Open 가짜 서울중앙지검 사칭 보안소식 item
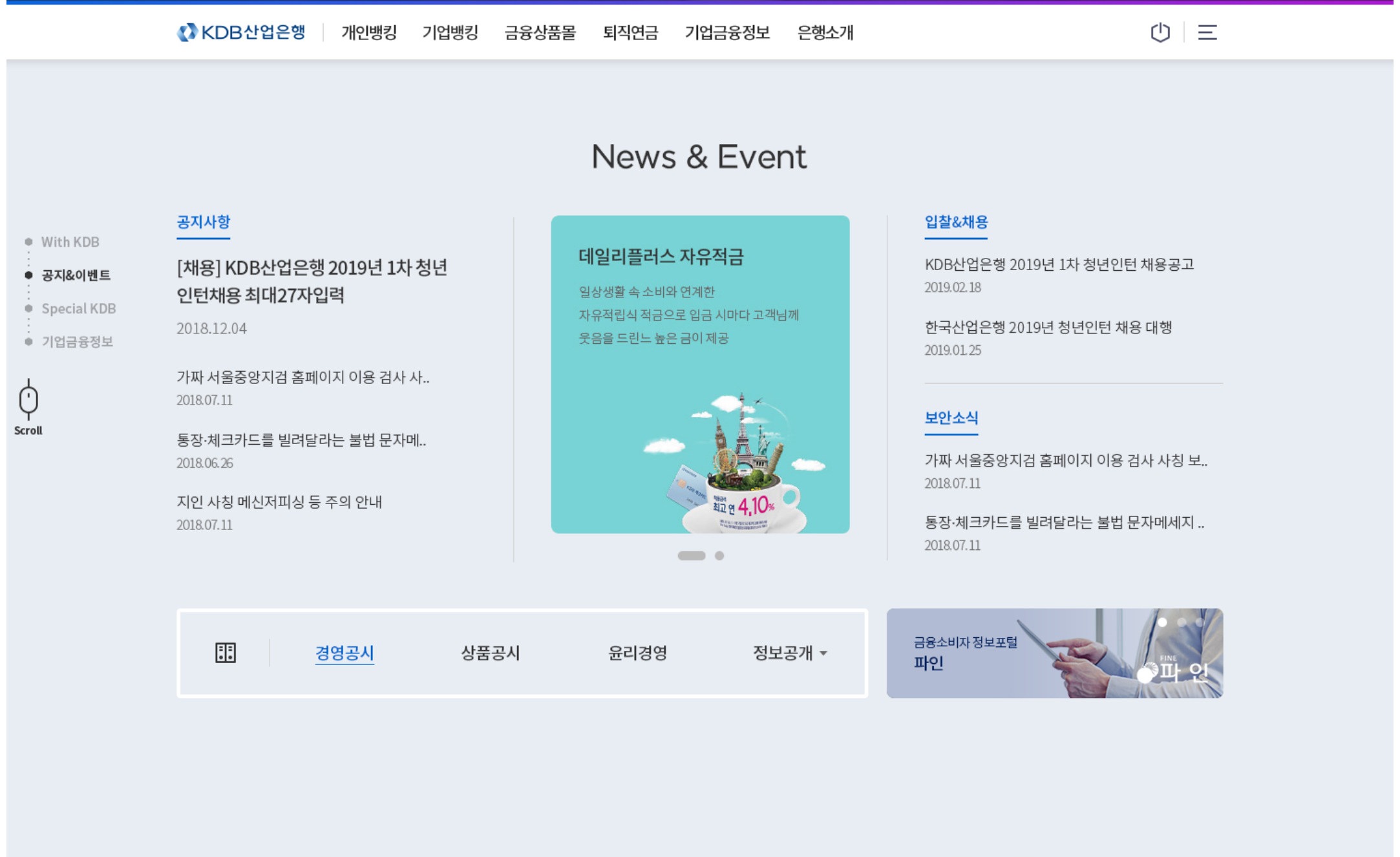 click(x=1066, y=460)
